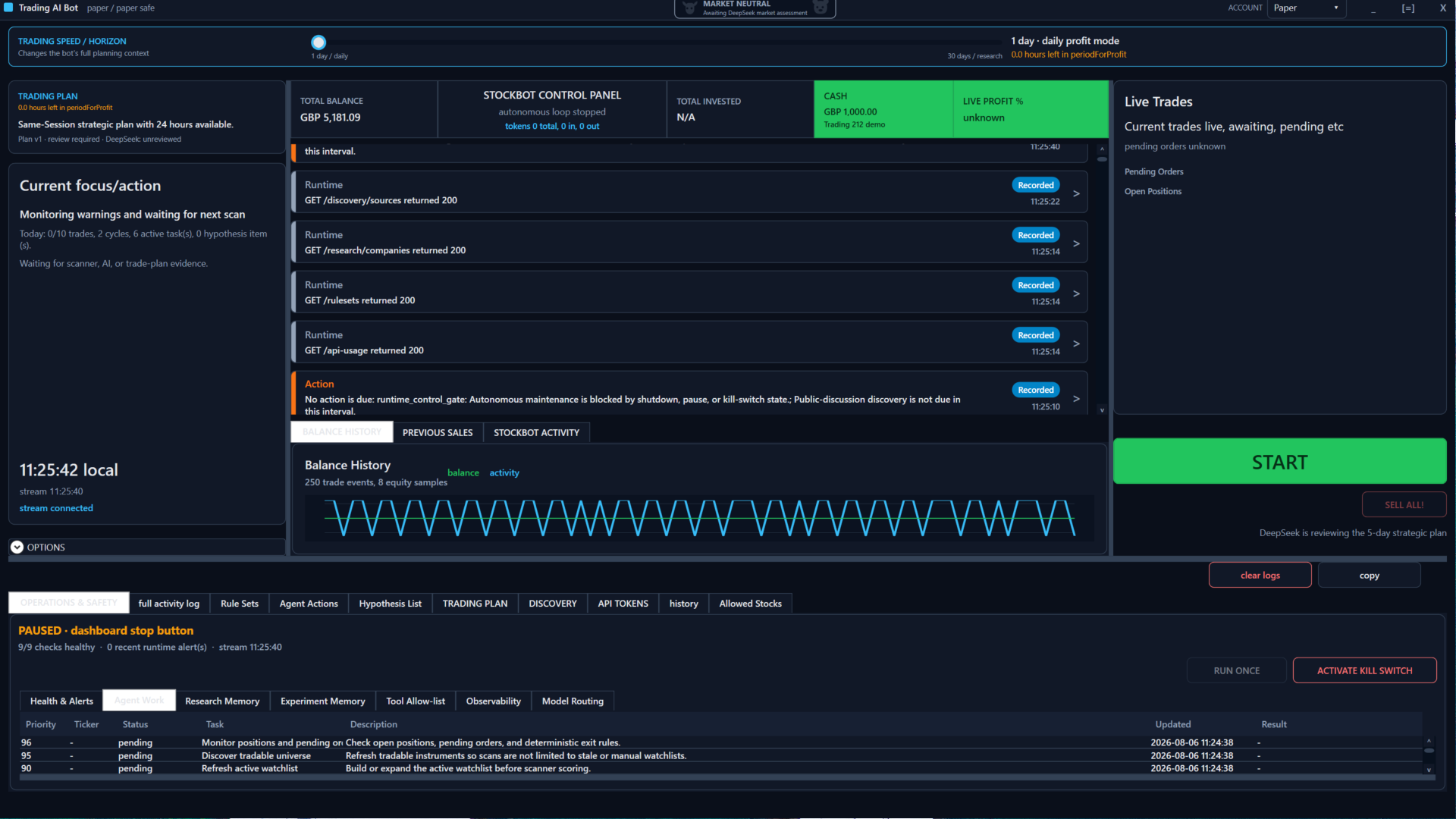
Task: Click Recorded badge on /discovery/sources entry
Action: pos(1036,185)
